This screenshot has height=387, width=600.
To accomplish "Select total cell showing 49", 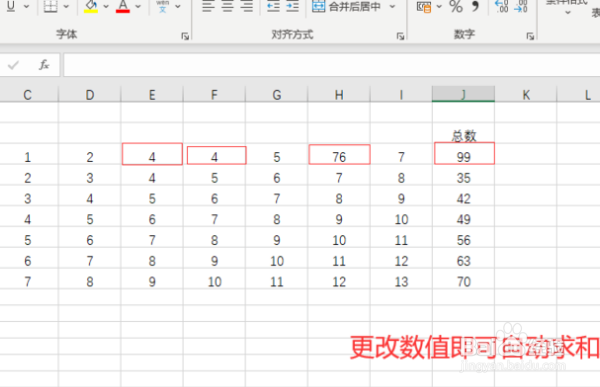I will 463,217.
